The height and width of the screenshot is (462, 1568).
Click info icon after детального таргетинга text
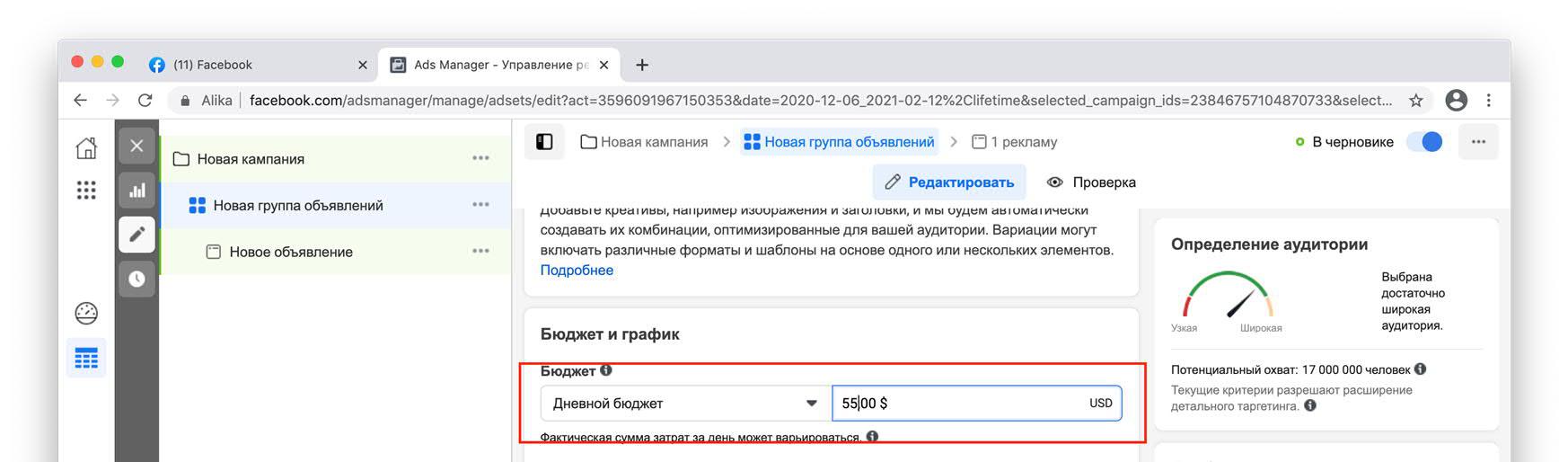(x=1310, y=406)
